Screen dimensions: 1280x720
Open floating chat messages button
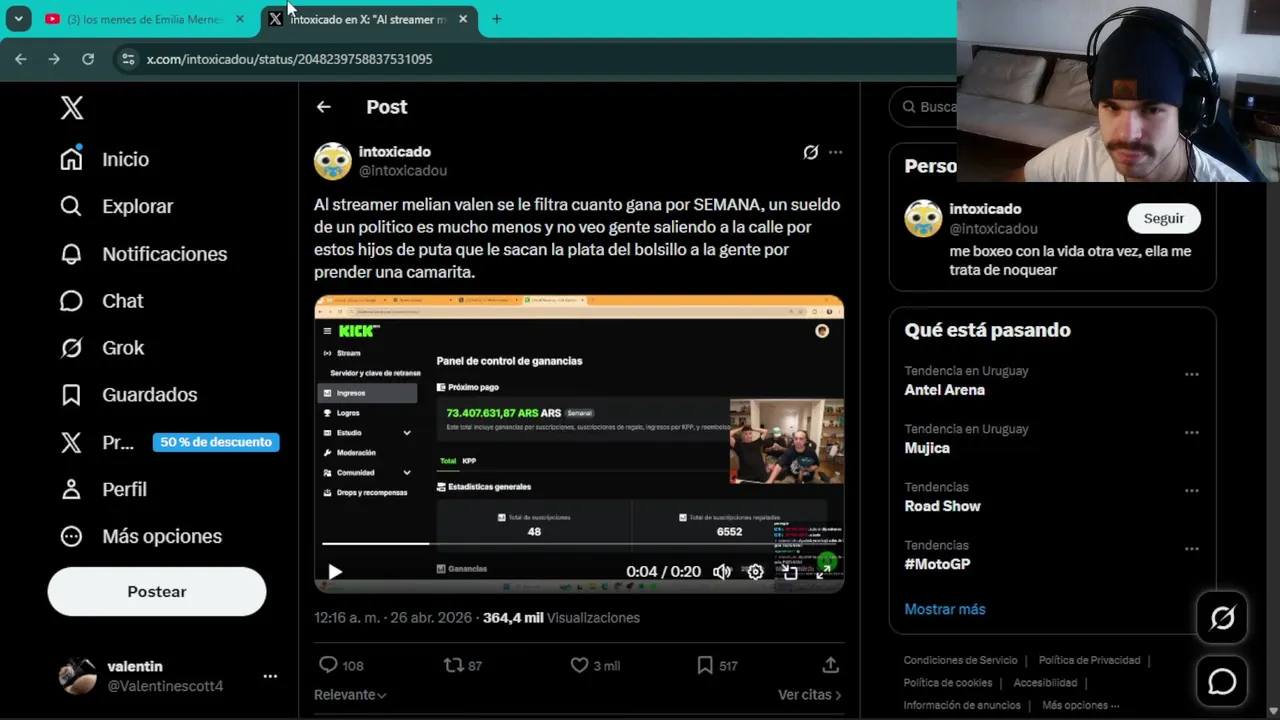(x=1222, y=682)
